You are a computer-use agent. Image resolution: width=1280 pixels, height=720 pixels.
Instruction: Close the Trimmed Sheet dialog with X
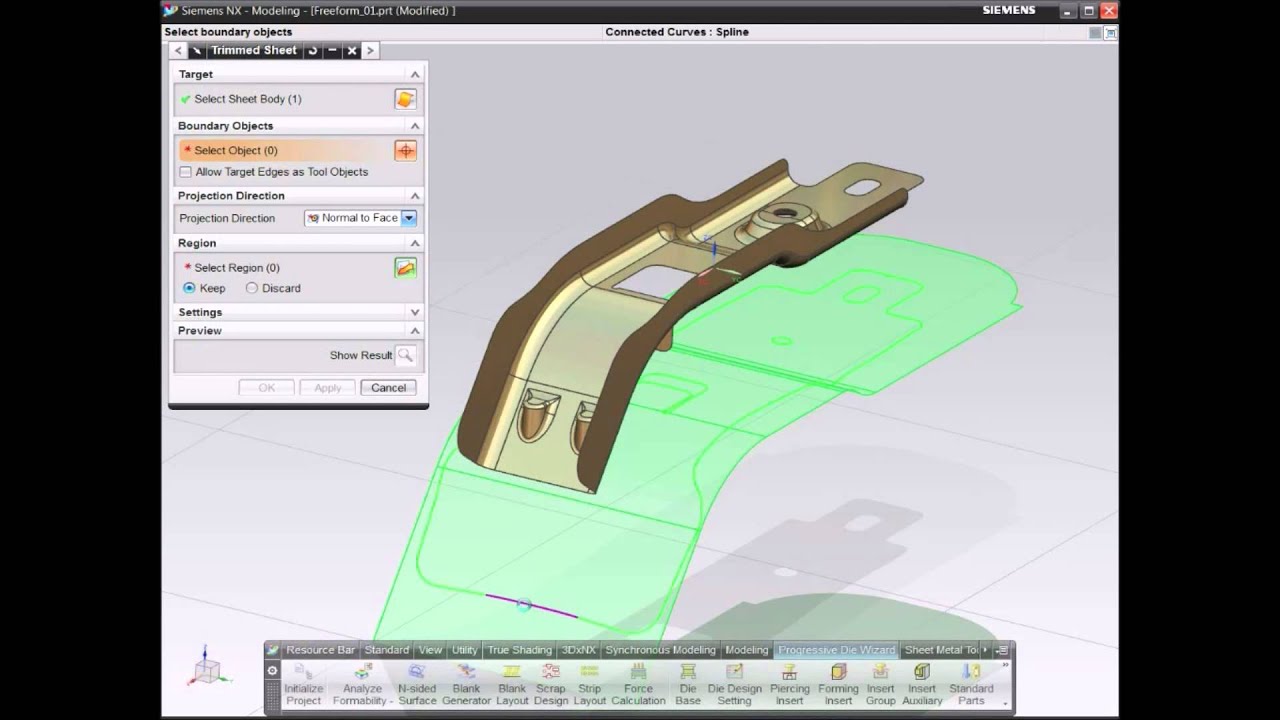(x=351, y=50)
